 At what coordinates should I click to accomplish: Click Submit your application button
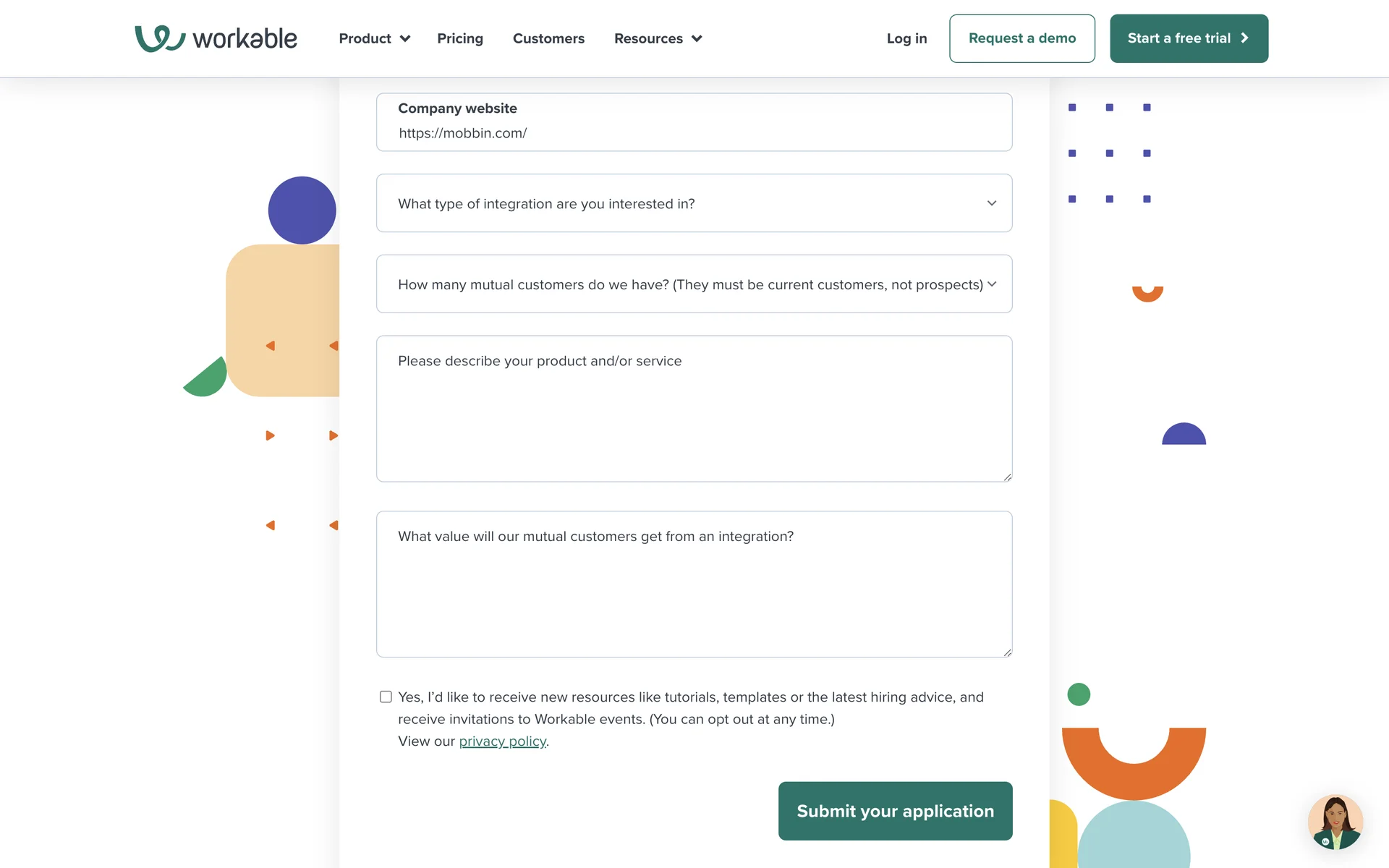[x=895, y=811]
